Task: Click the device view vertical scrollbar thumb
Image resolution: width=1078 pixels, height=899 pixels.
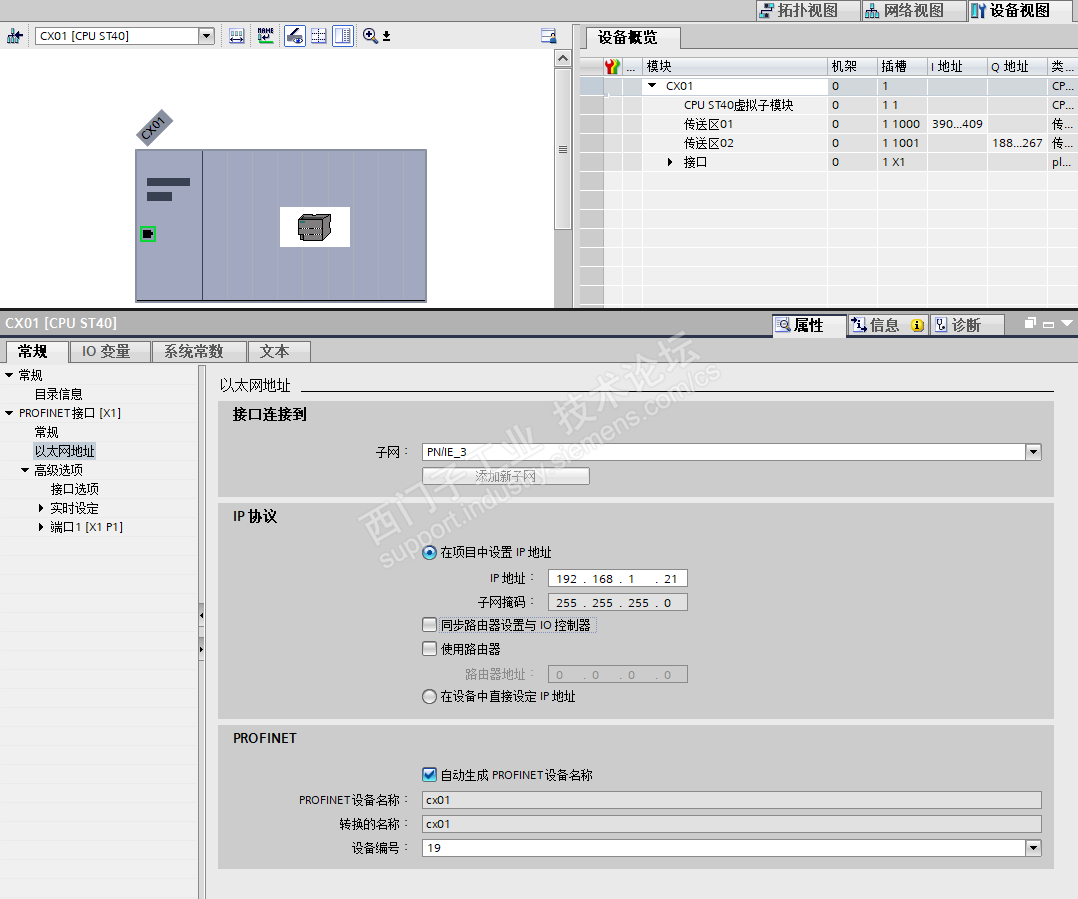Action: [562, 149]
